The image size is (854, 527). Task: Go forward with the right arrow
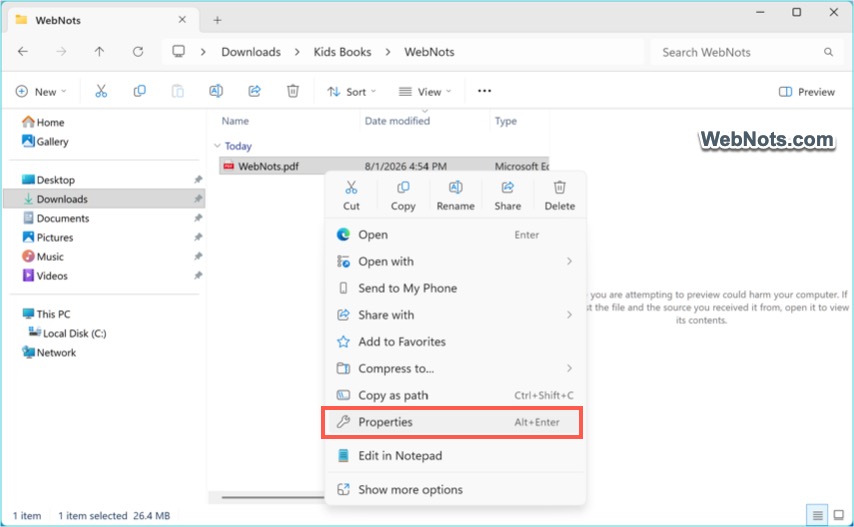[x=62, y=52]
